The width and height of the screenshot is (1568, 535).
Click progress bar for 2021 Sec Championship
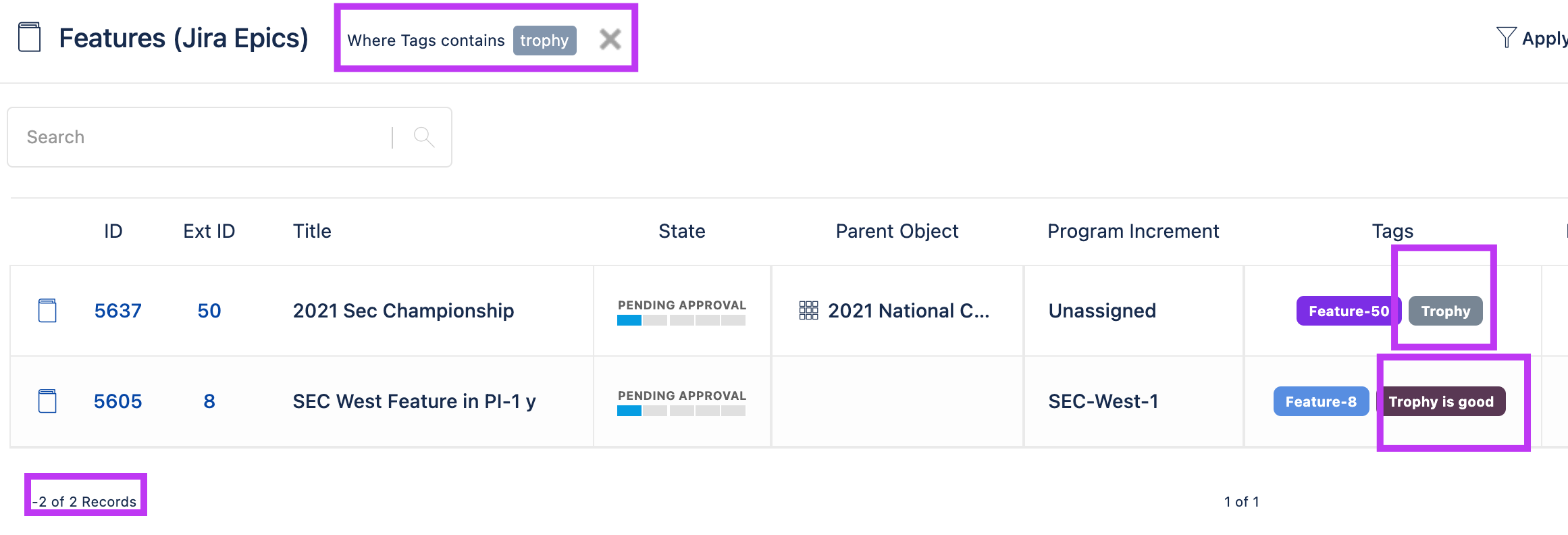coord(681,321)
